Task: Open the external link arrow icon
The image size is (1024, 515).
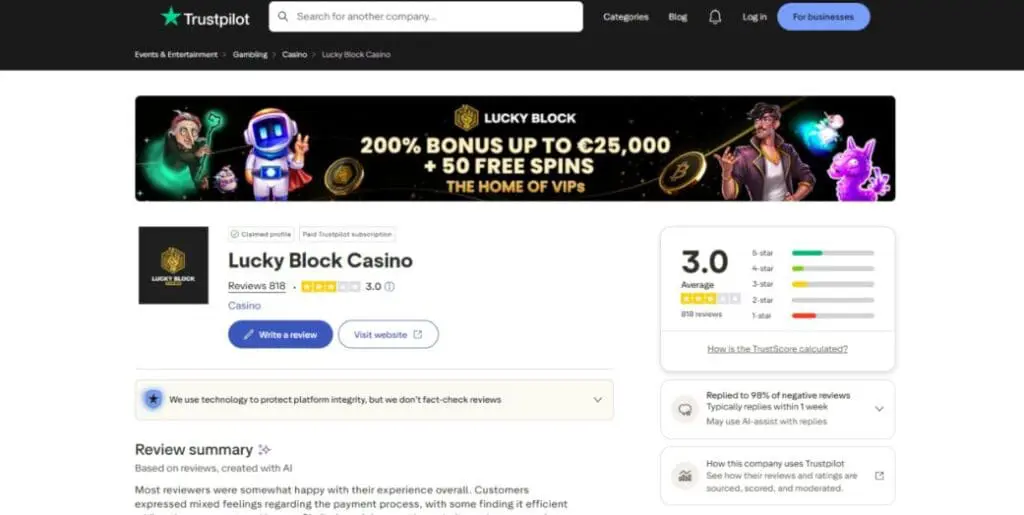Action: pos(879,476)
